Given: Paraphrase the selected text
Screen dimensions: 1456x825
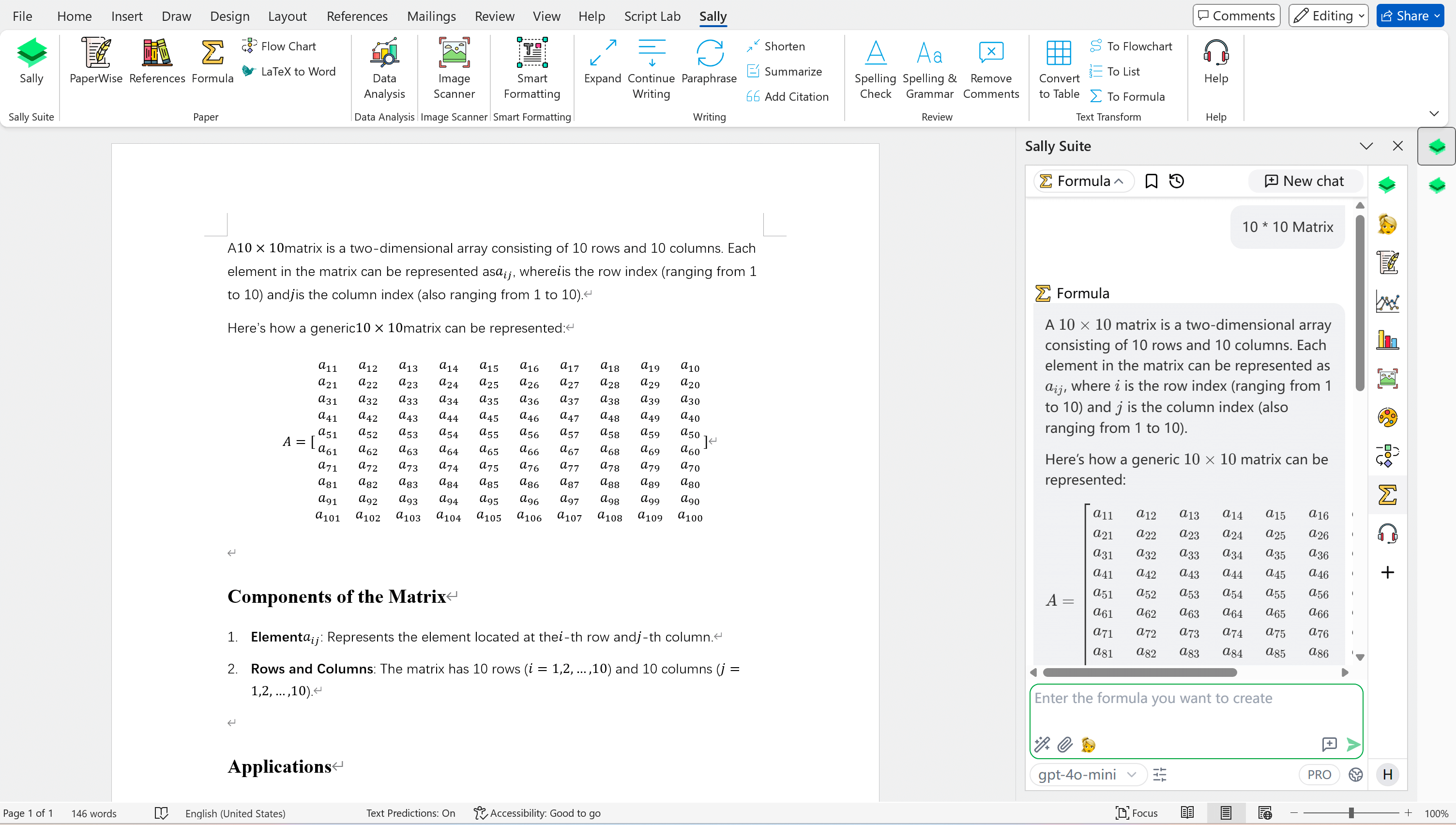Looking at the screenshot, I should coord(709,61).
